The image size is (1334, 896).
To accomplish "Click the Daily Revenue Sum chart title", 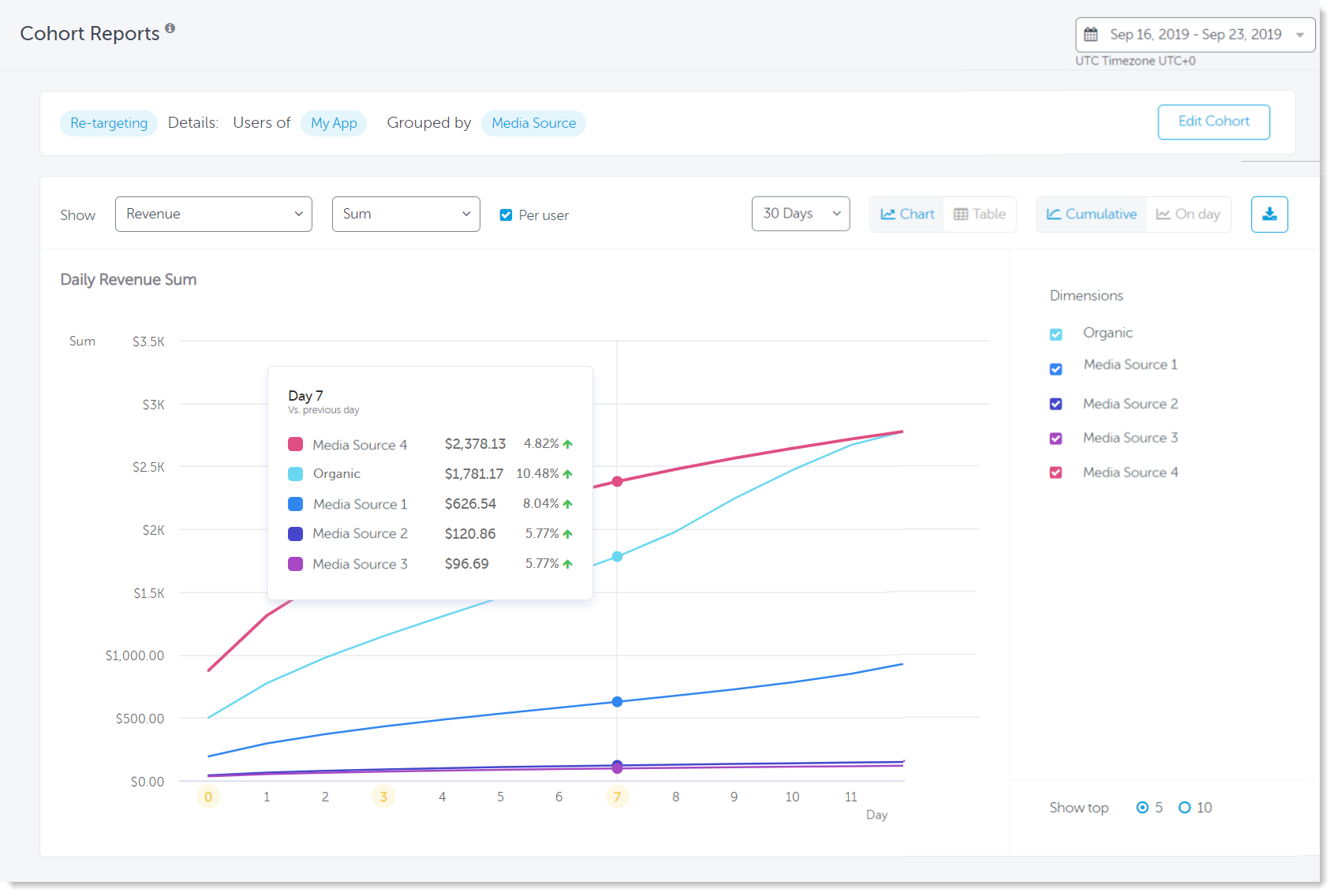I will [x=129, y=280].
